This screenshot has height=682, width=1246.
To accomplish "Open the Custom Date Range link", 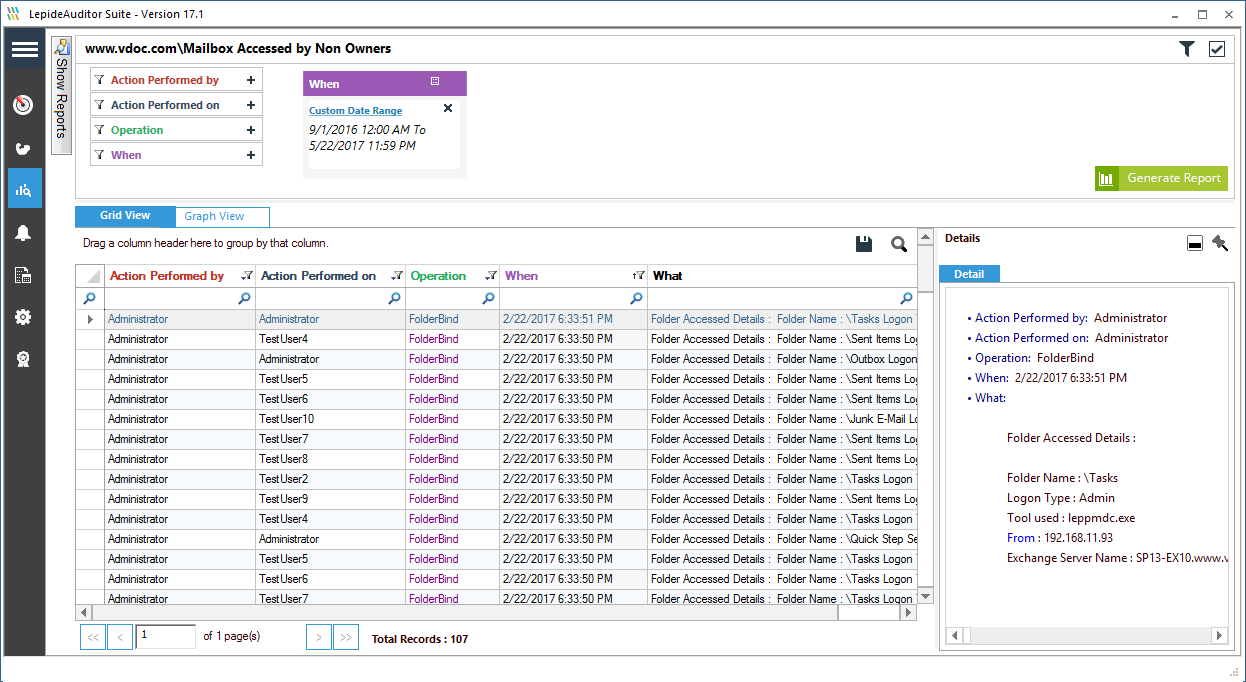I will click(355, 111).
